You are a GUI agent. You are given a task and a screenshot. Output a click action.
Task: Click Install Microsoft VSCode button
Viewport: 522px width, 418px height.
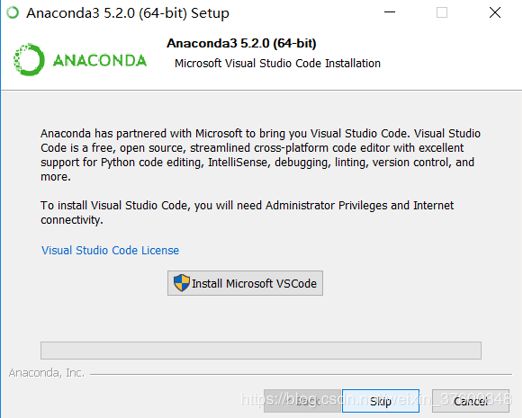pyautogui.click(x=245, y=283)
